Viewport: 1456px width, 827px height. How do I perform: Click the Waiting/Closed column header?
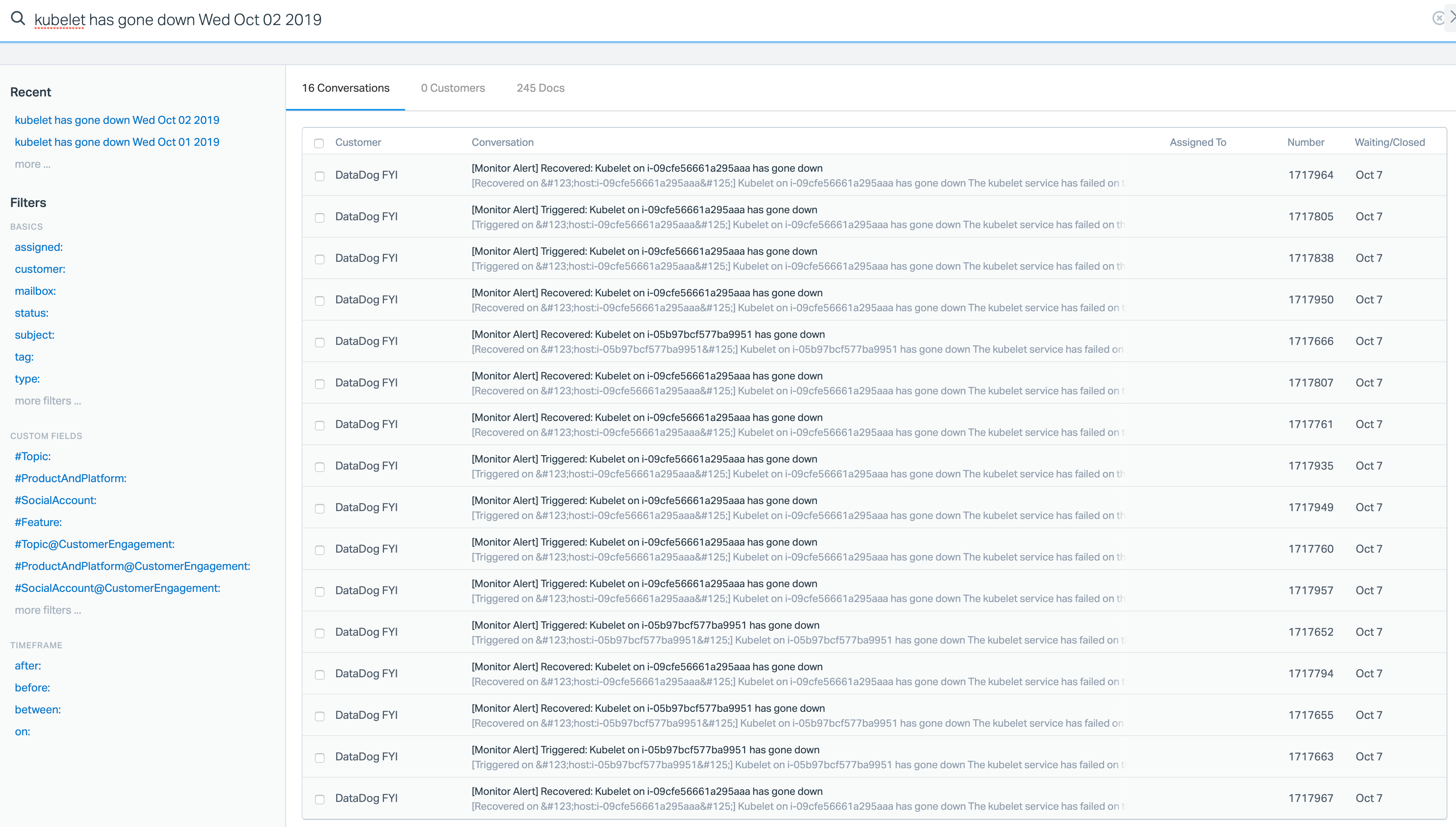coord(1389,143)
